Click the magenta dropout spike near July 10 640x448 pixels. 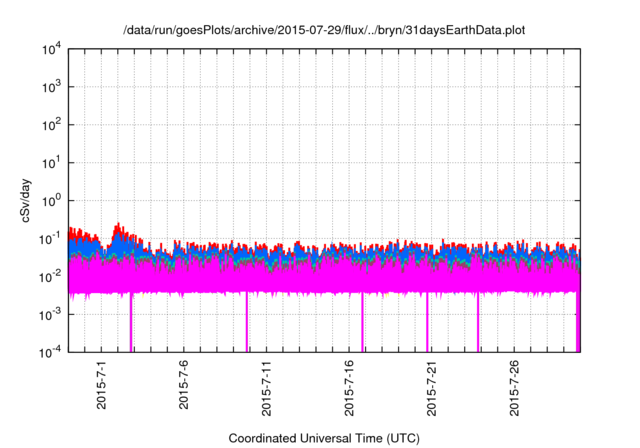[247, 322]
